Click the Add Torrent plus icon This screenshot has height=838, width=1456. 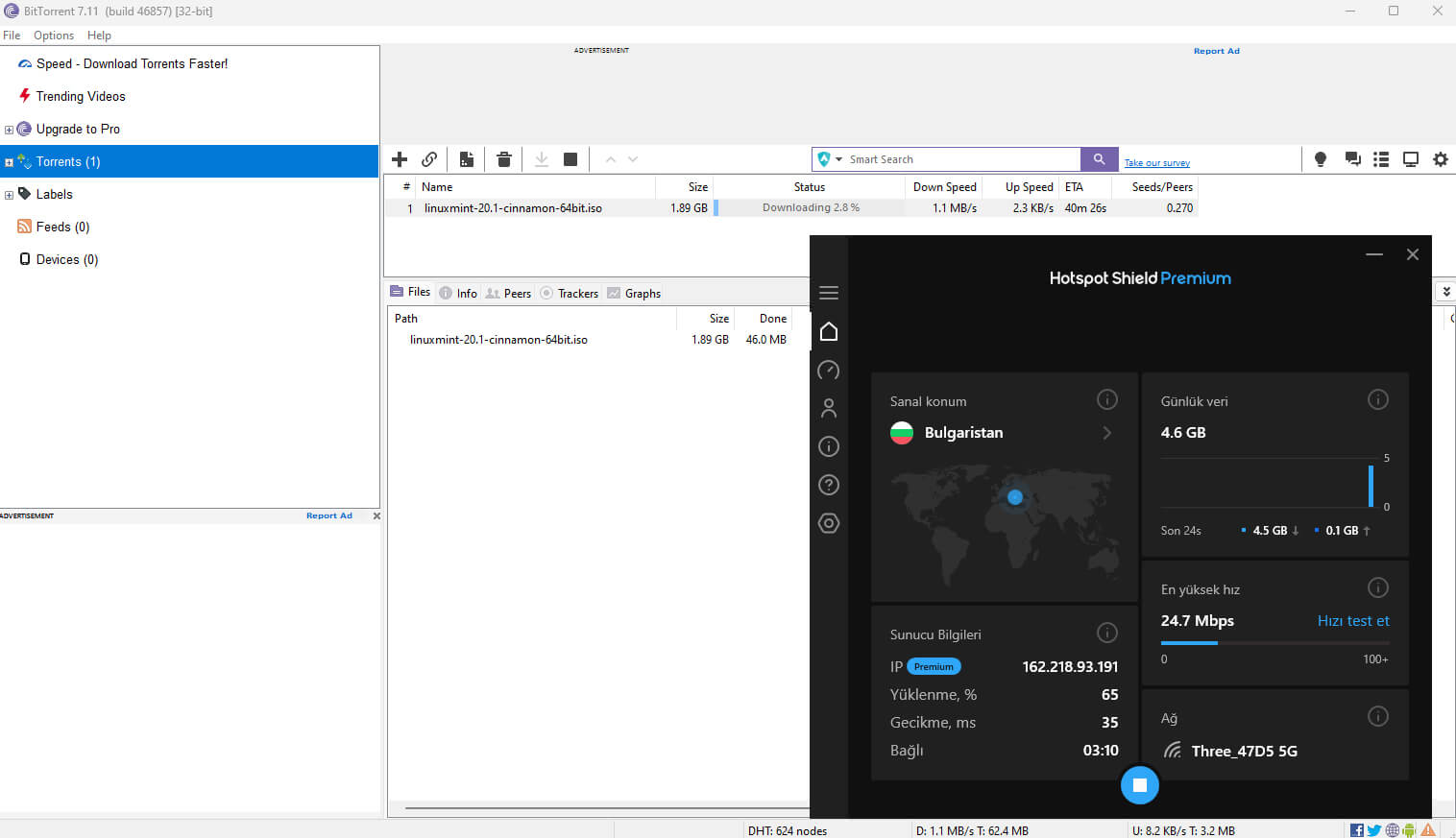tap(400, 159)
